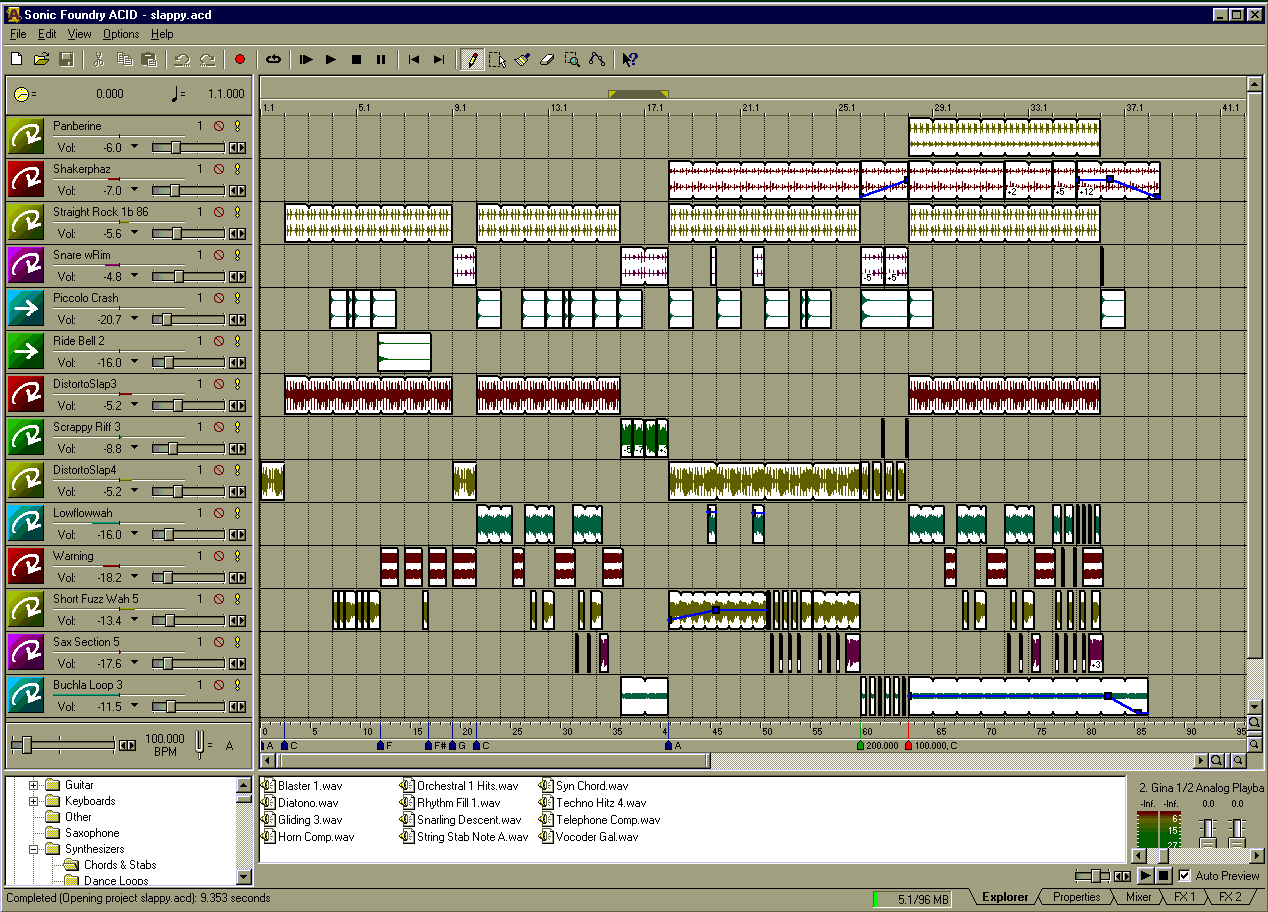Click the Buchla Loop 3 track icon
The width and height of the screenshot is (1268, 912).
click(25, 695)
